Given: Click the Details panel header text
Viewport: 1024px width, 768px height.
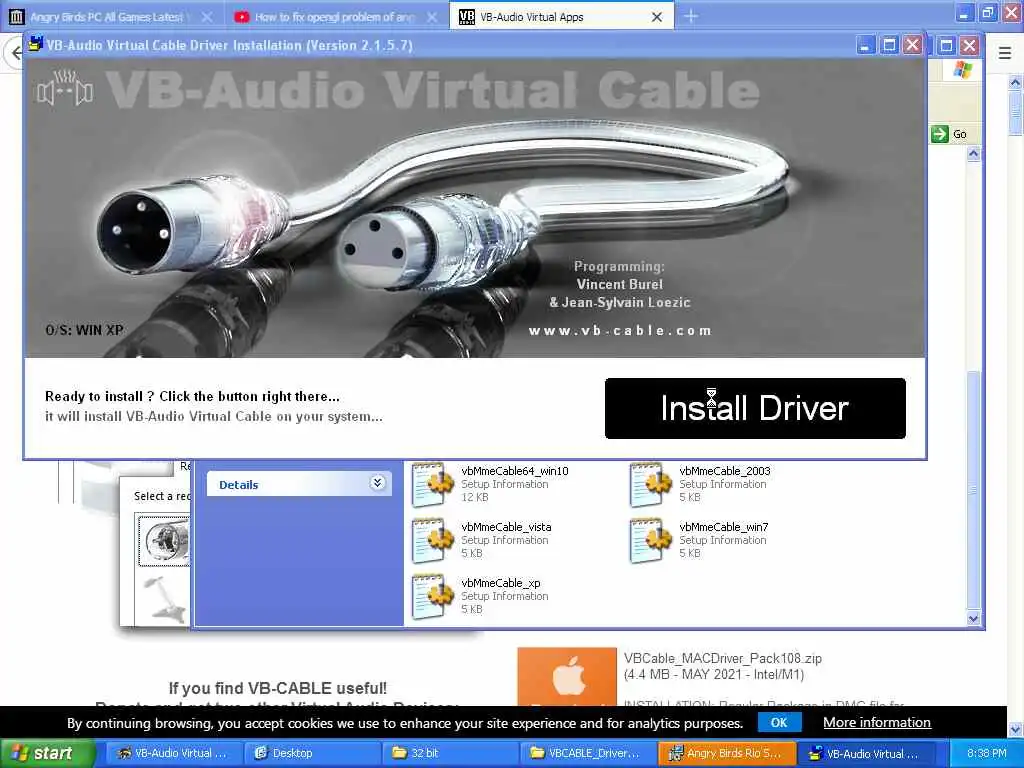Looking at the screenshot, I should click(238, 485).
